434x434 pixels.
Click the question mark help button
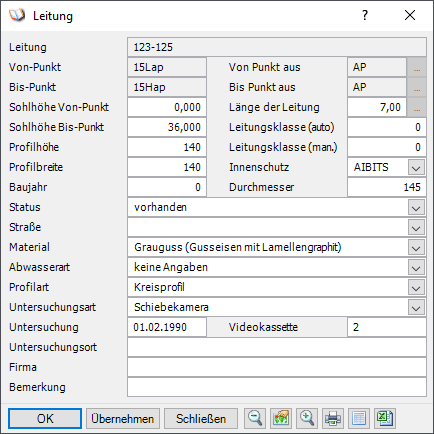pyautogui.click(x=365, y=15)
